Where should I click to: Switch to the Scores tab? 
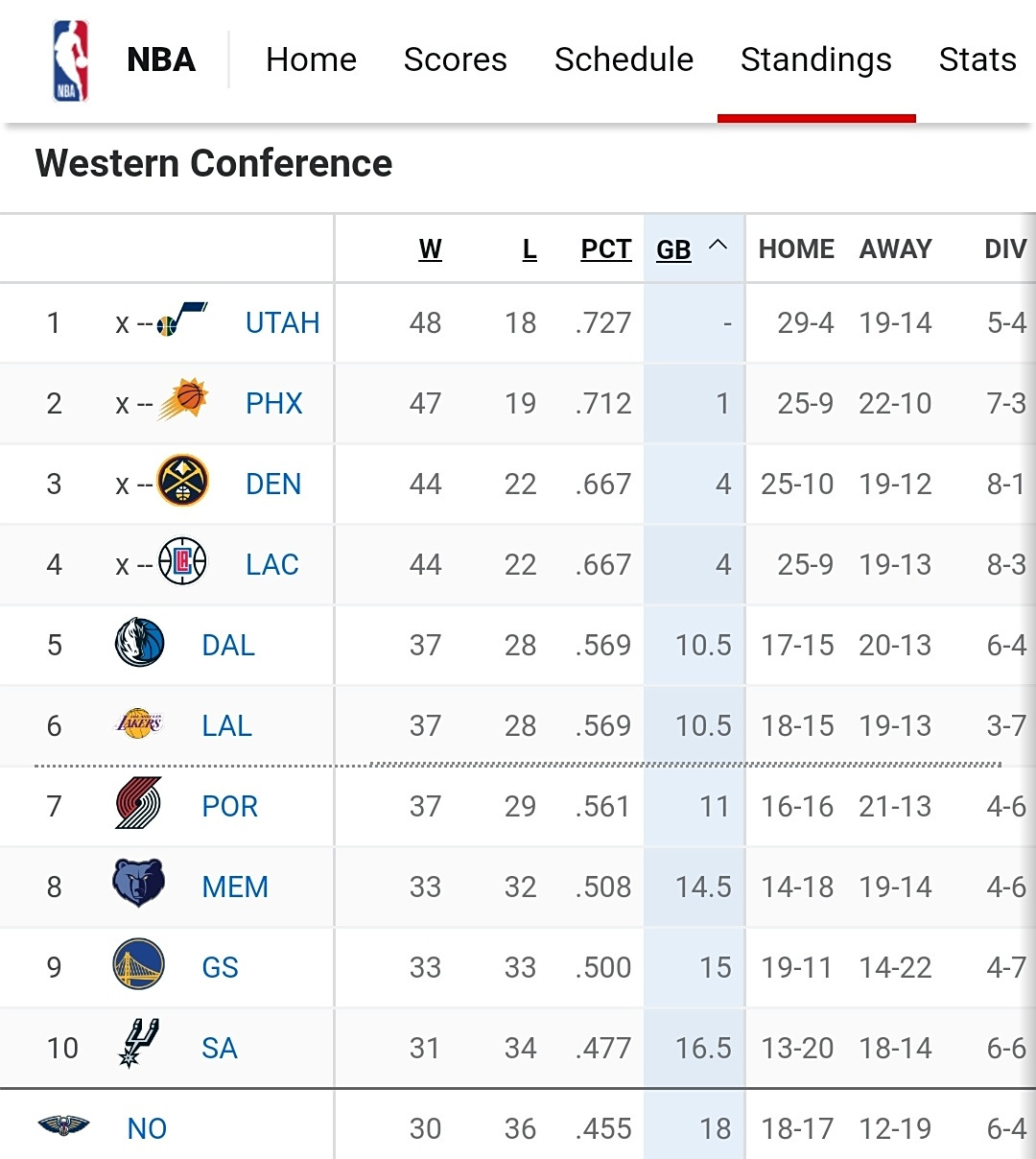pos(455,59)
